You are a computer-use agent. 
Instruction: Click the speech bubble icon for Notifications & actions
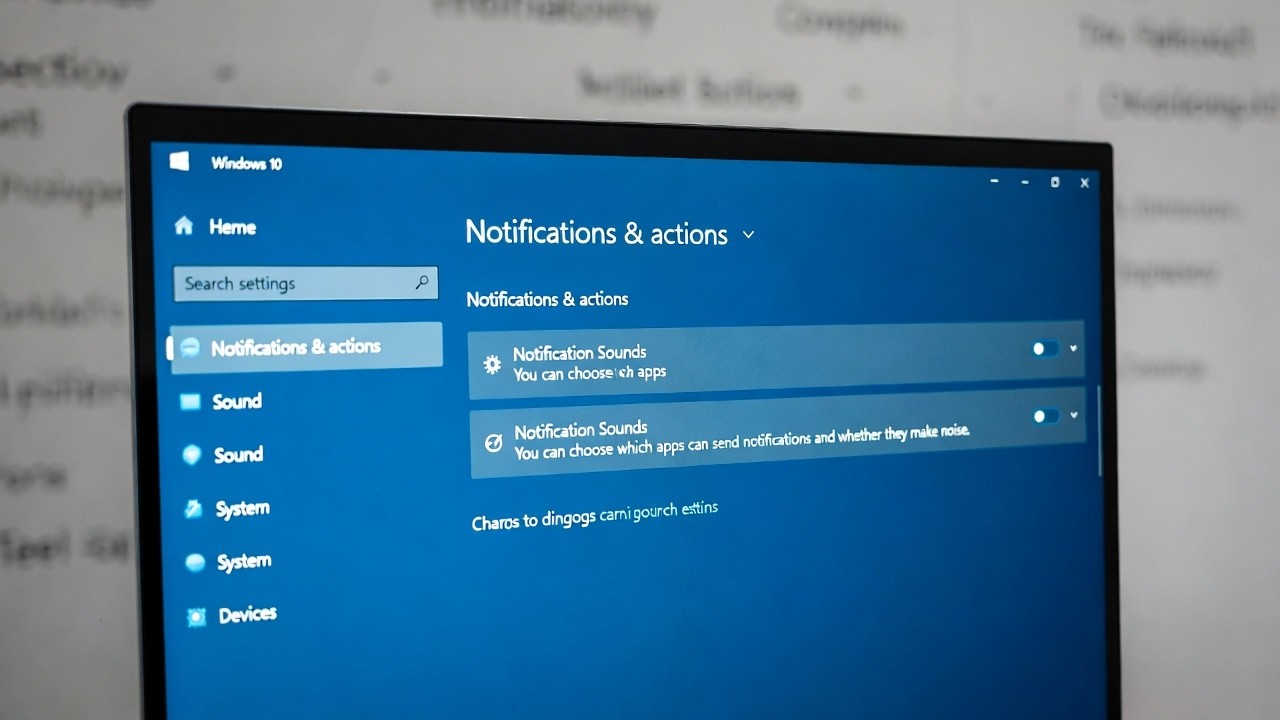pos(189,347)
